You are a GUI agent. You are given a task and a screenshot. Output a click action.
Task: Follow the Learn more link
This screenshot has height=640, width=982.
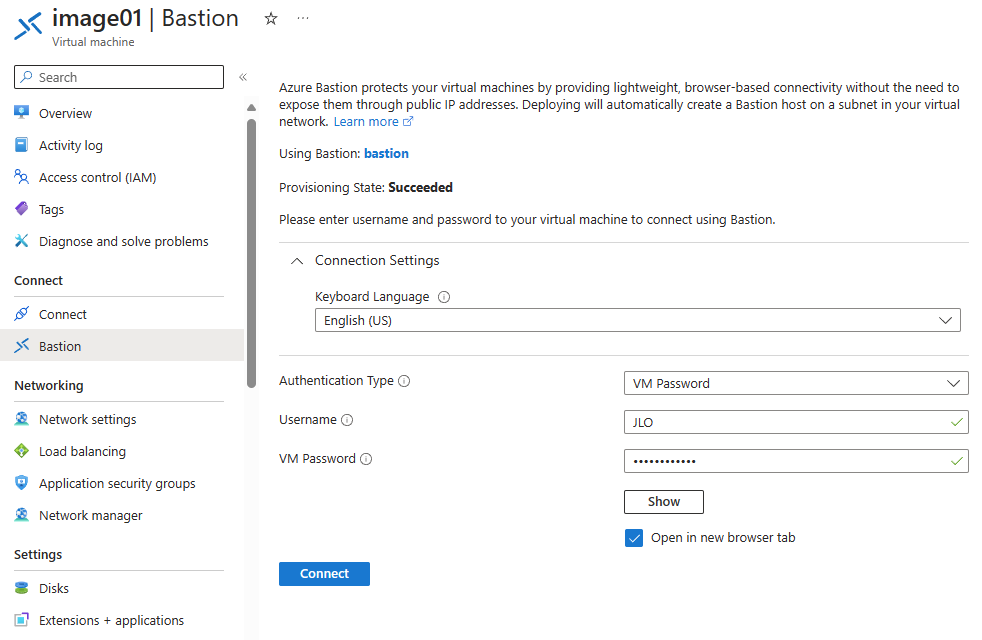[x=366, y=121]
